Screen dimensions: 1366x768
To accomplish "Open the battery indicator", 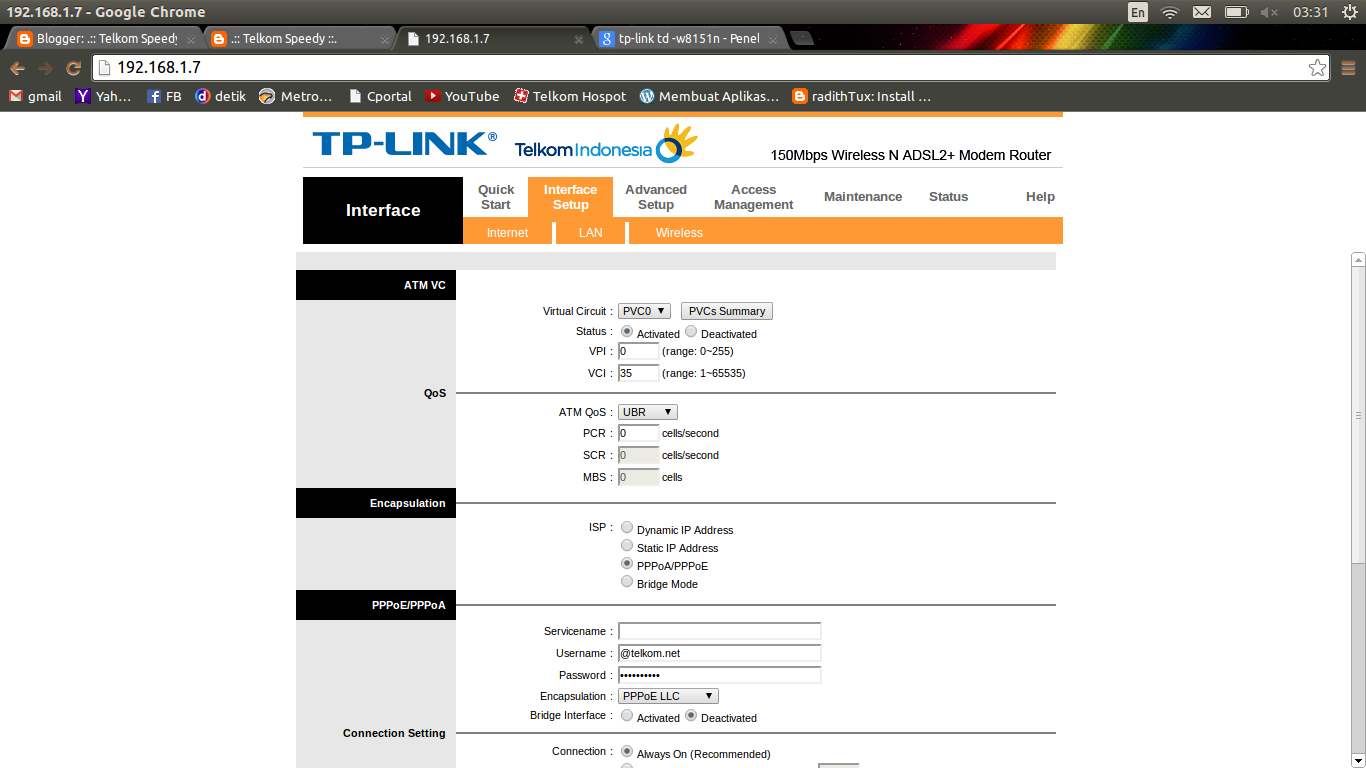I will coord(1236,12).
